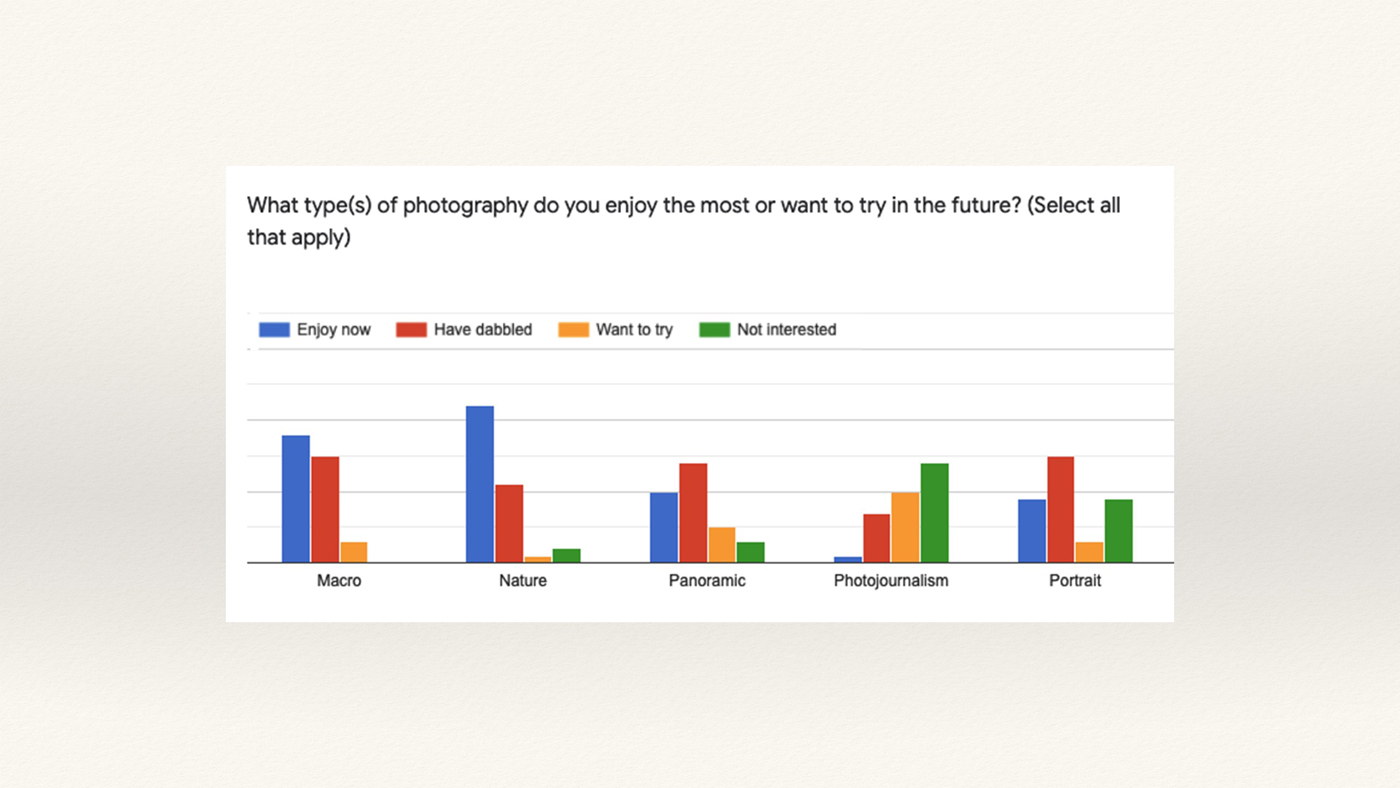This screenshot has height=788, width=1400.
Task: Click the green Portrait bar
Action: click(x=1119, y=531)
